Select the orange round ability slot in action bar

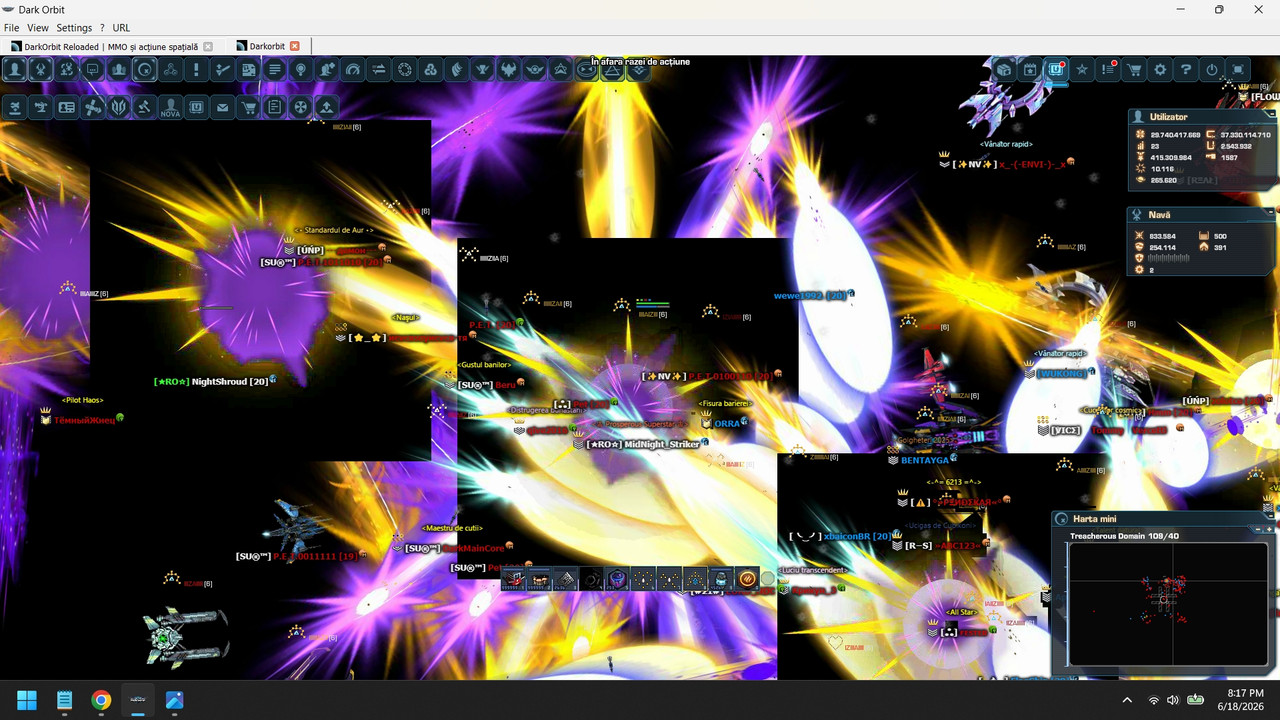coord(748,579)
